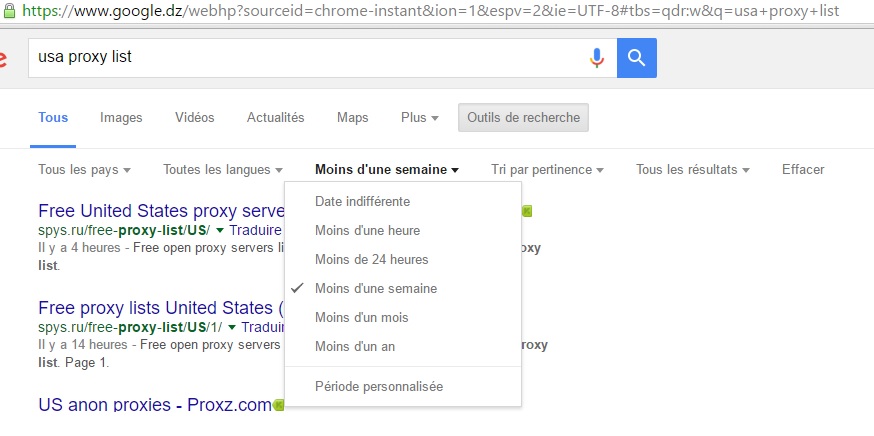
Task: Click into the "usa proxy list" search field
Action: [300, 57]
